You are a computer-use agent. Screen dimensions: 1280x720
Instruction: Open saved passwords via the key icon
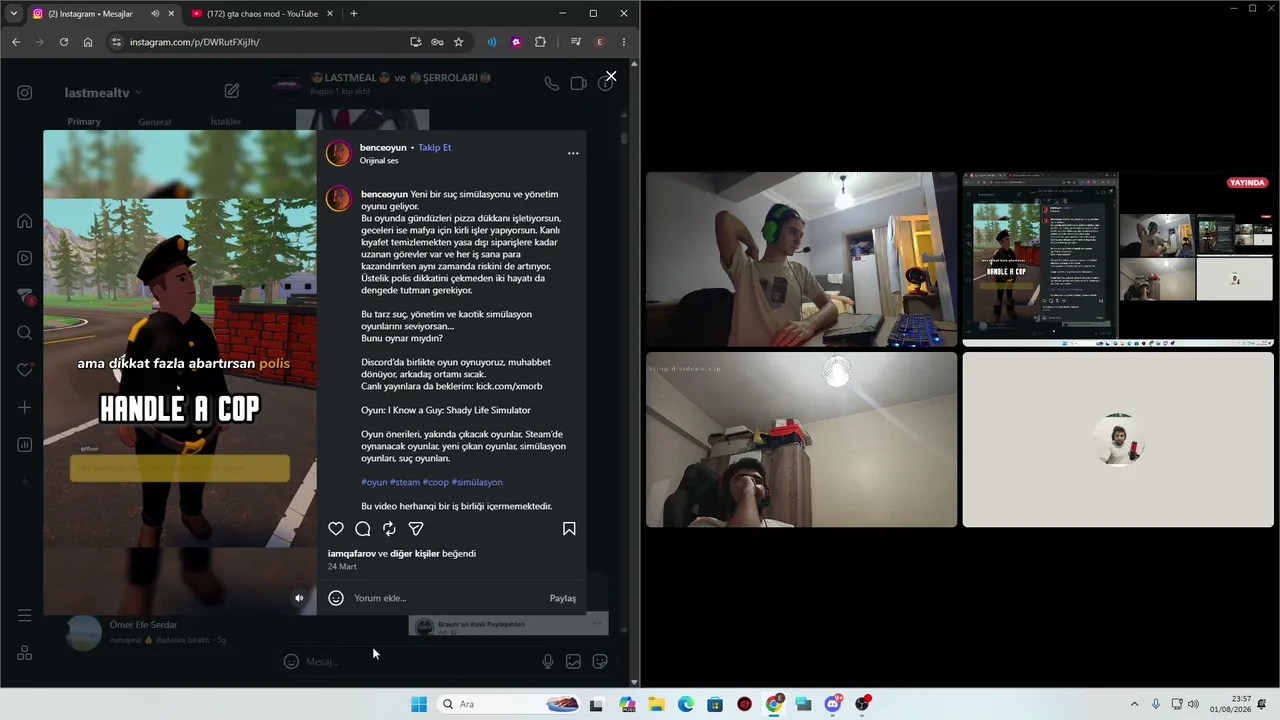click(437, 42)
